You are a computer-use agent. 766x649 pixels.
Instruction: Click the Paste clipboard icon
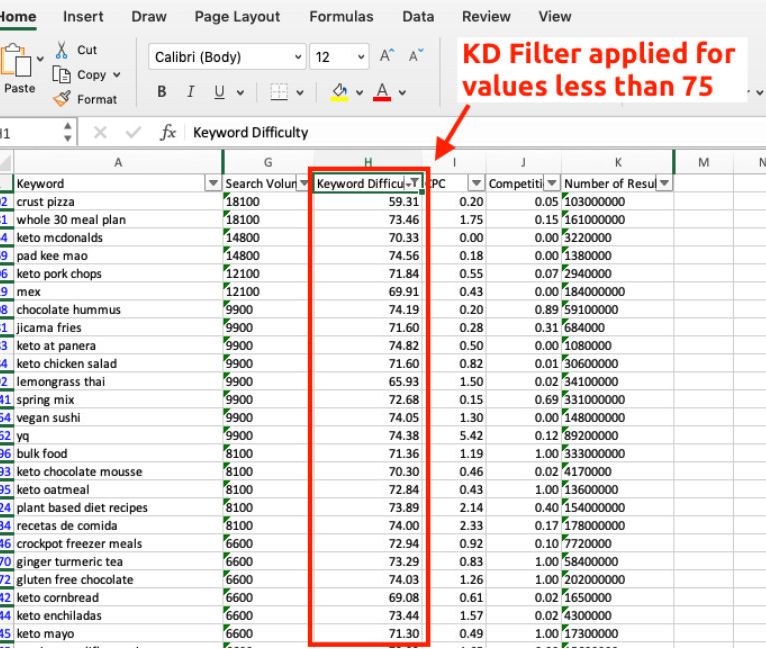[18, 62]
